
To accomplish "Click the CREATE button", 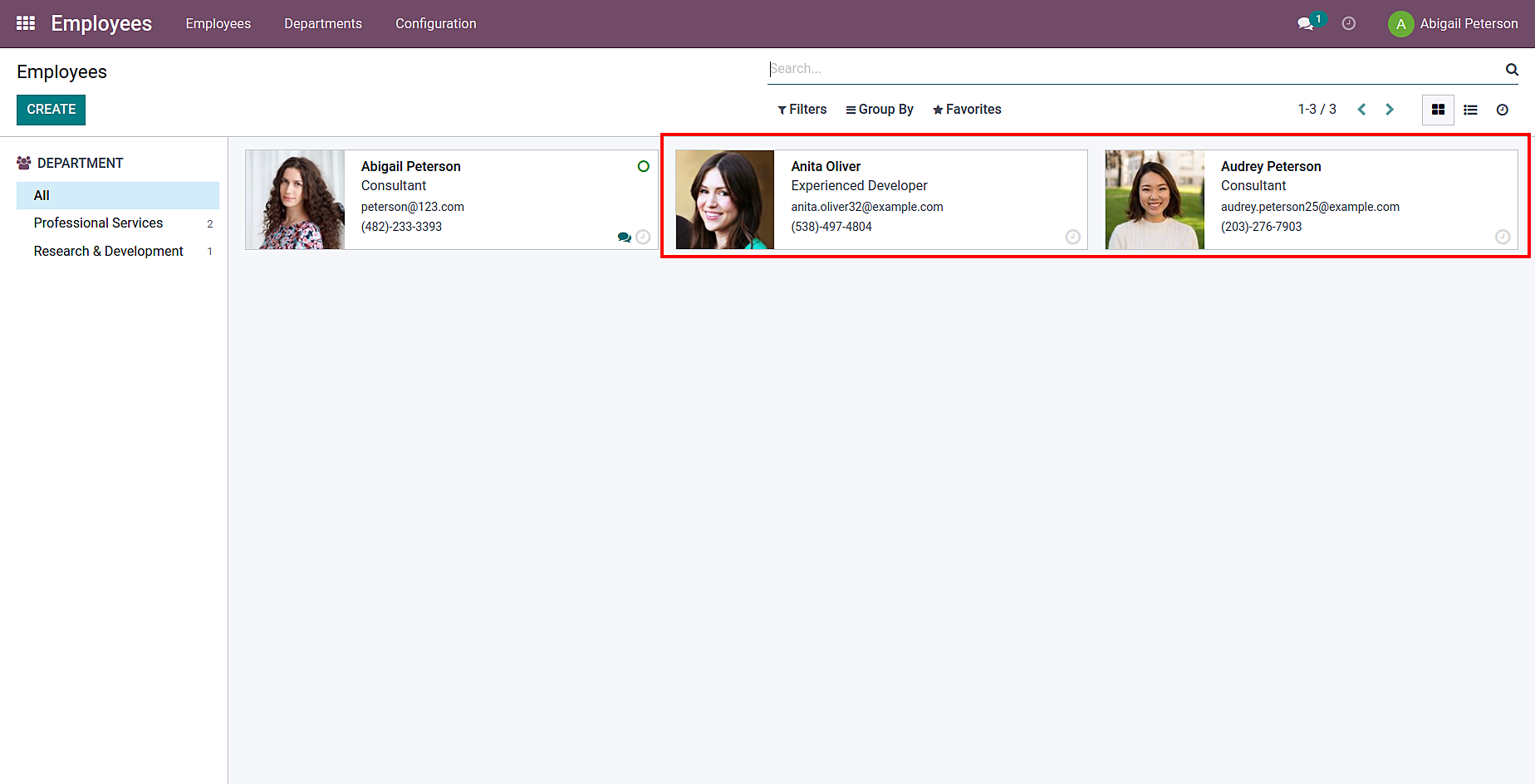I will [51, 110].
